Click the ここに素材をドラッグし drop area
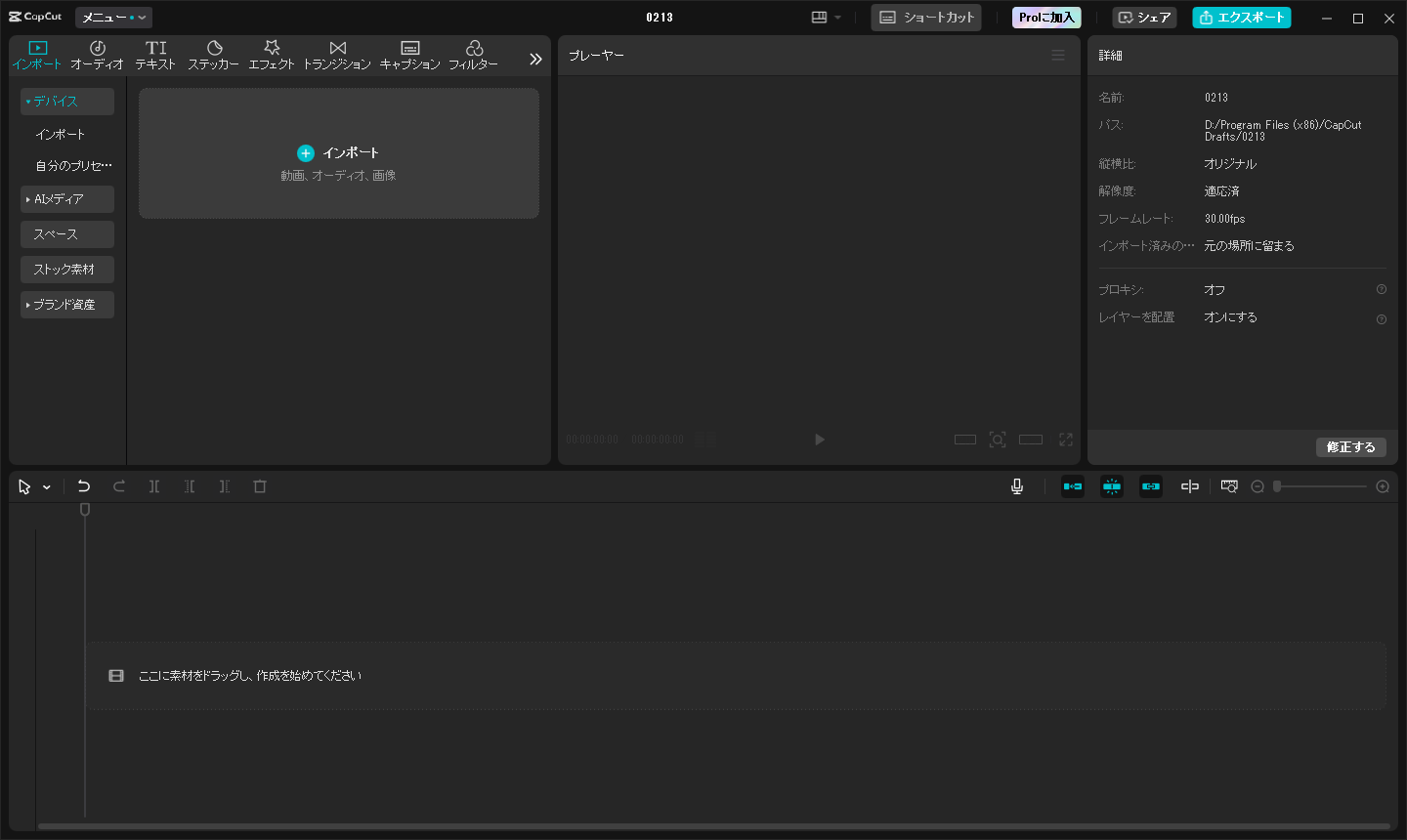Screen dimensions: 1407x840 (736, 676)
